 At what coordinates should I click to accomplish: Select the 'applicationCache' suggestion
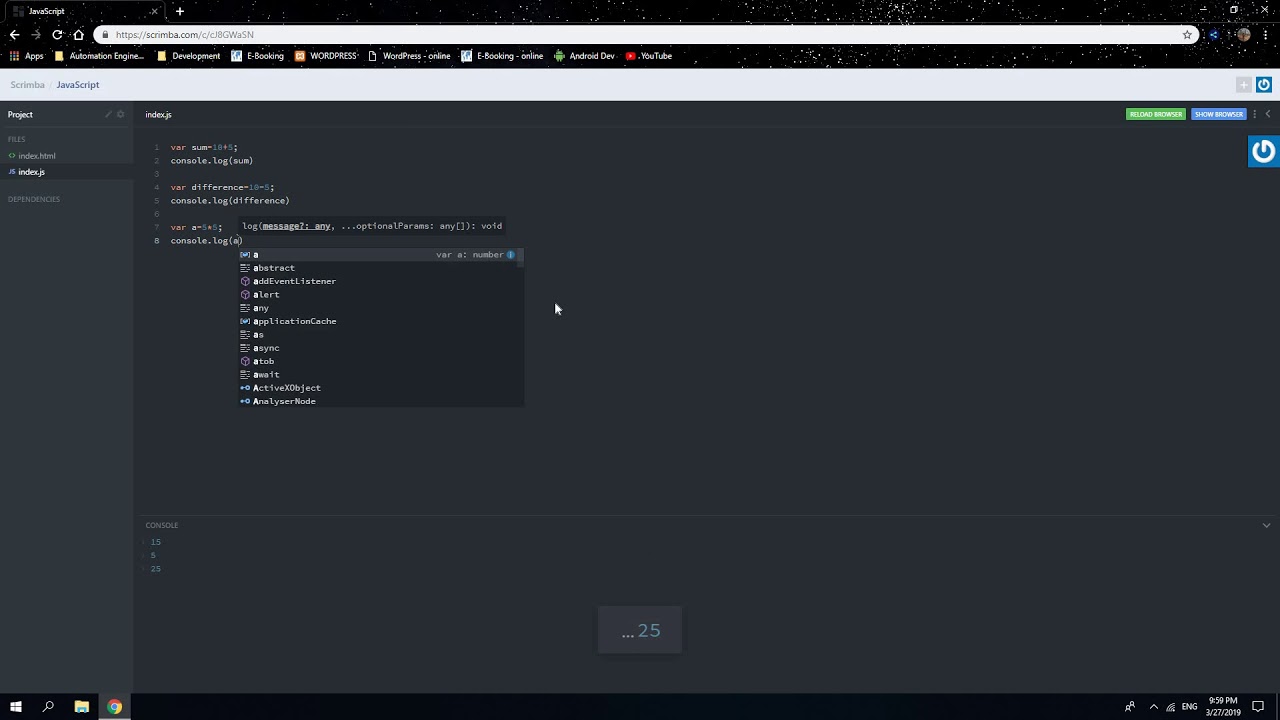[x=380, y=321]
